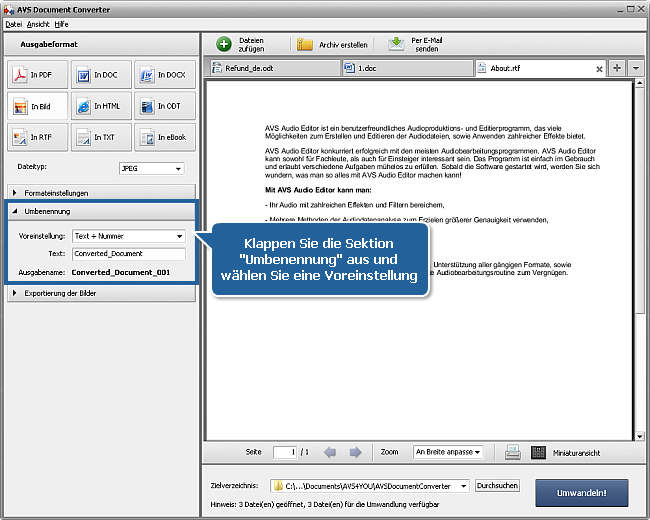Open the Datei menu
The width and height of the screenshot is (650, 520).
pyautogui.click(x=13, y=24)
